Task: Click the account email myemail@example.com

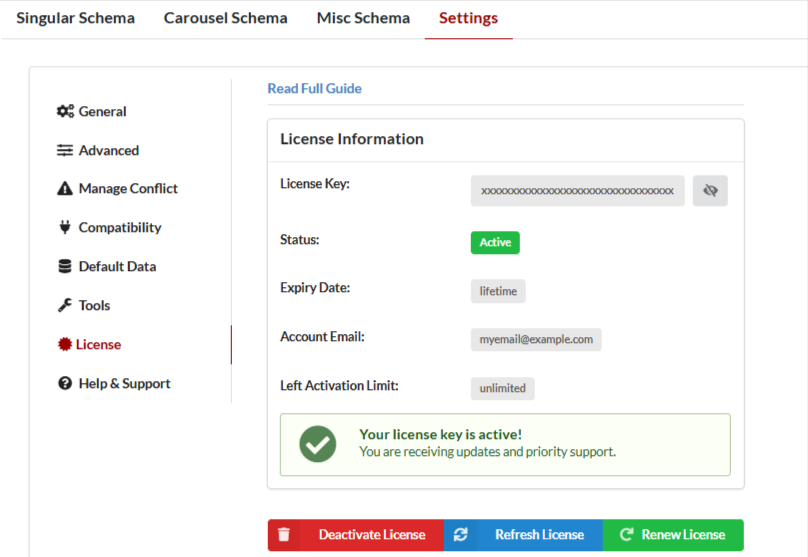Action: tap(536, 340)
